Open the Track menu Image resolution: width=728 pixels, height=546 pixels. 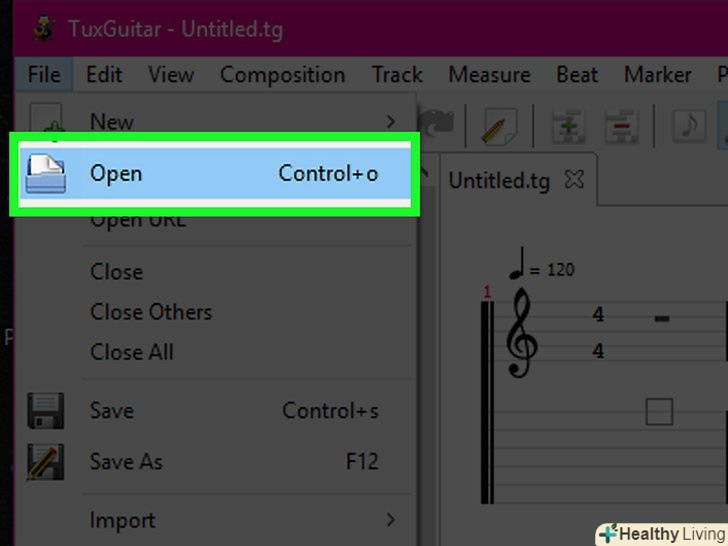397,75
